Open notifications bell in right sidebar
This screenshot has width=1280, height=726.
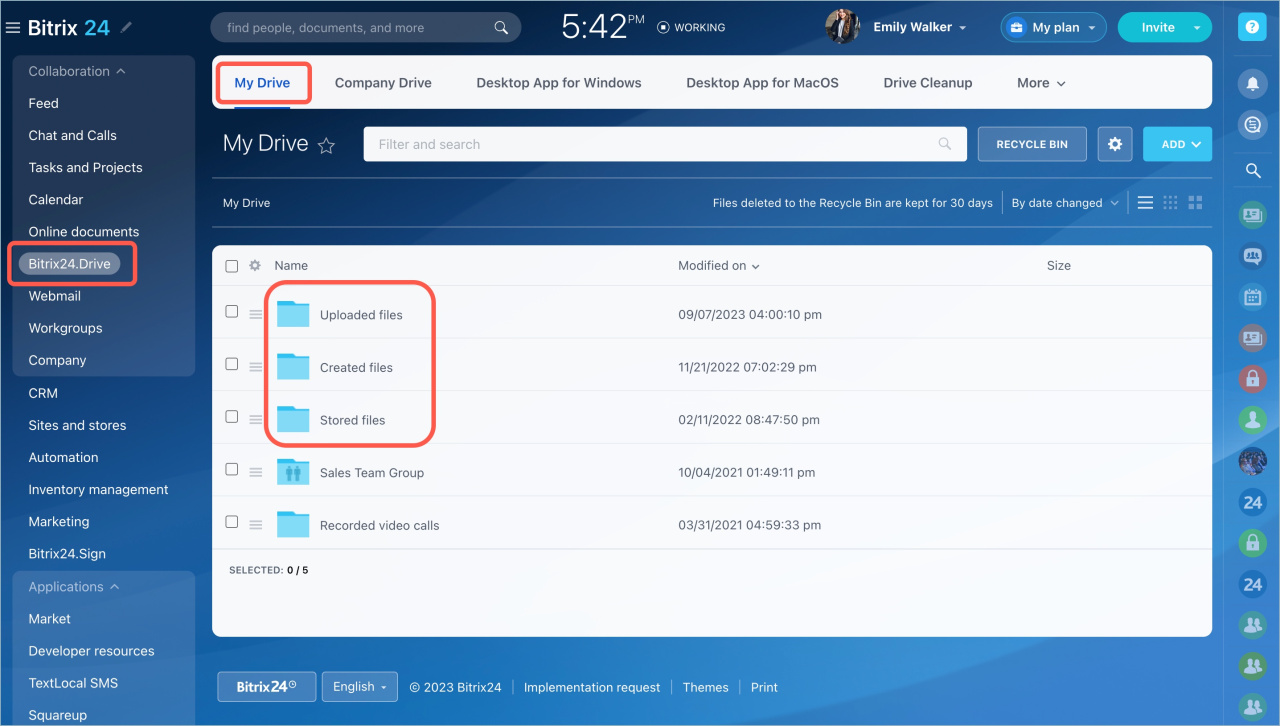(x=1252, y=83)
